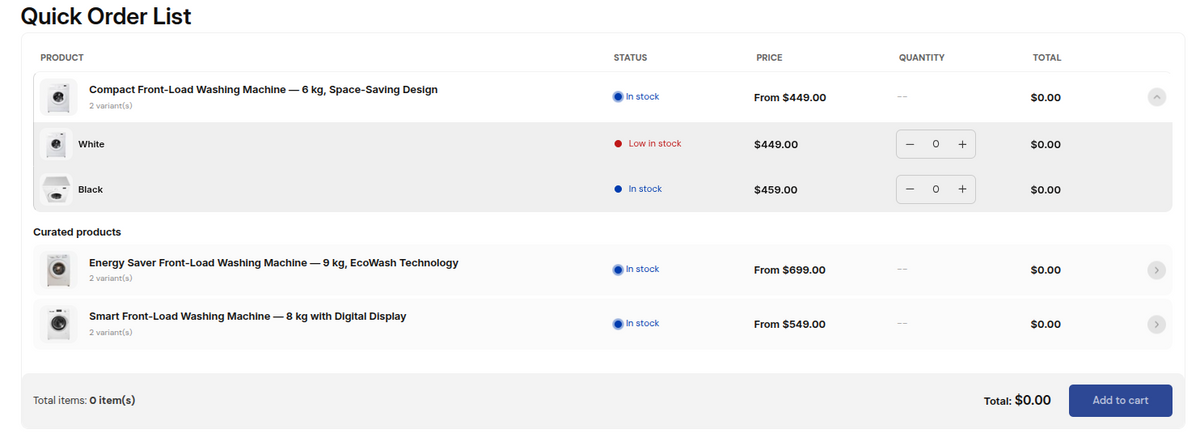Open the Compact Front-Load Washing Machine product title
Viewport: 1200px width, 442px height.
point(263,89)
